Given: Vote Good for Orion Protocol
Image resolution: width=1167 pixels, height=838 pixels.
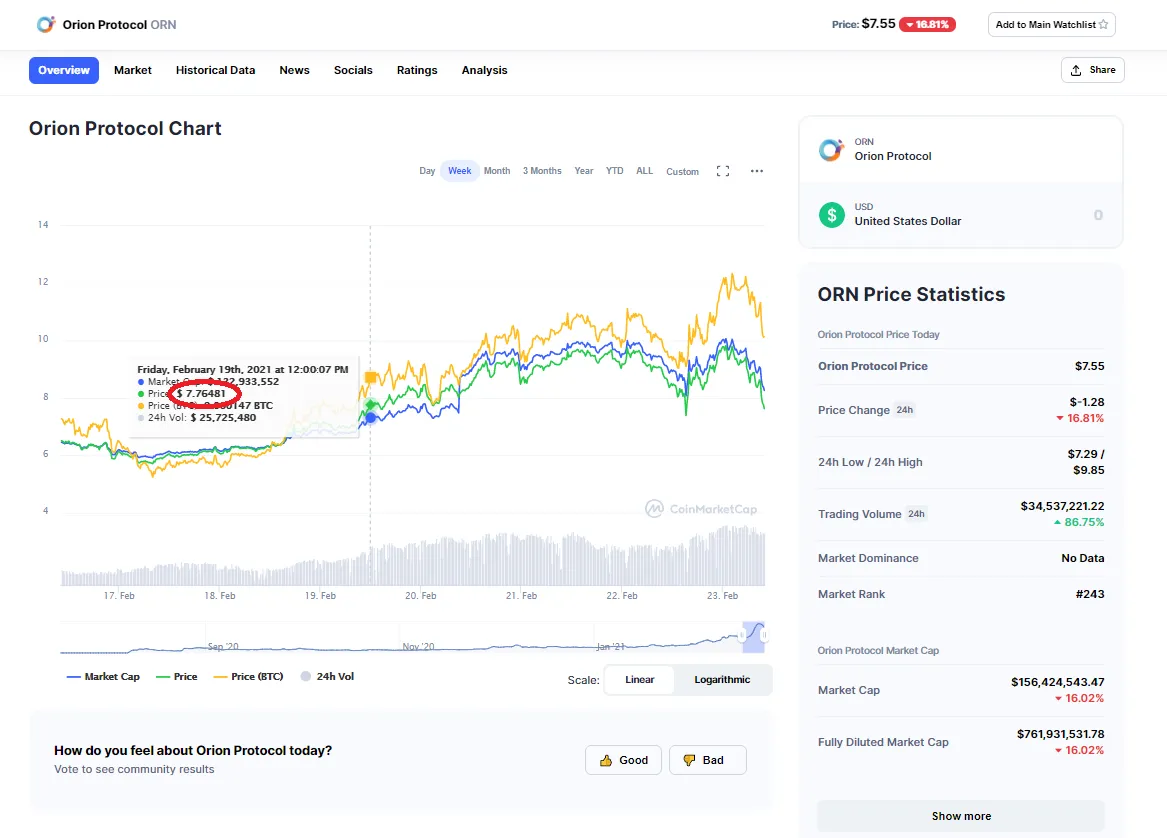Looking at the screenshot, I should 623,760.
